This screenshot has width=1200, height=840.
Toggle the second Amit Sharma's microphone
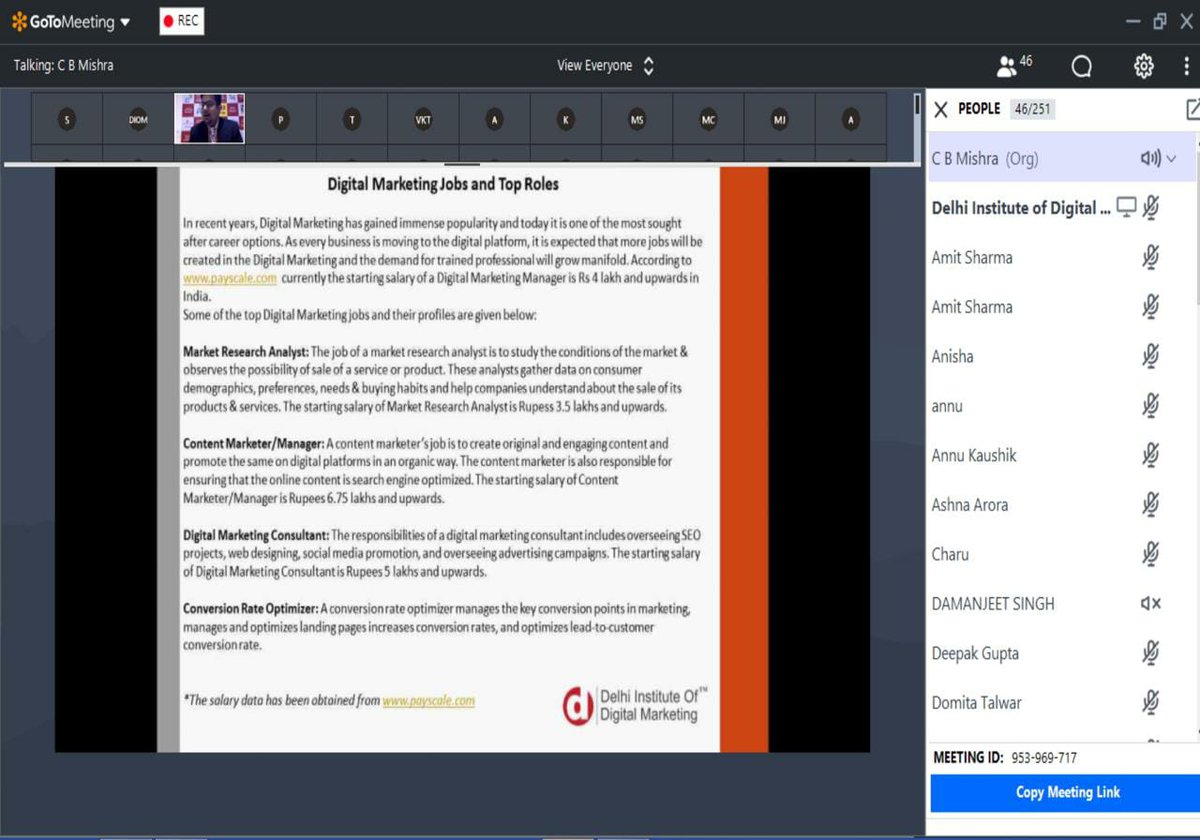click(1151, 307)
